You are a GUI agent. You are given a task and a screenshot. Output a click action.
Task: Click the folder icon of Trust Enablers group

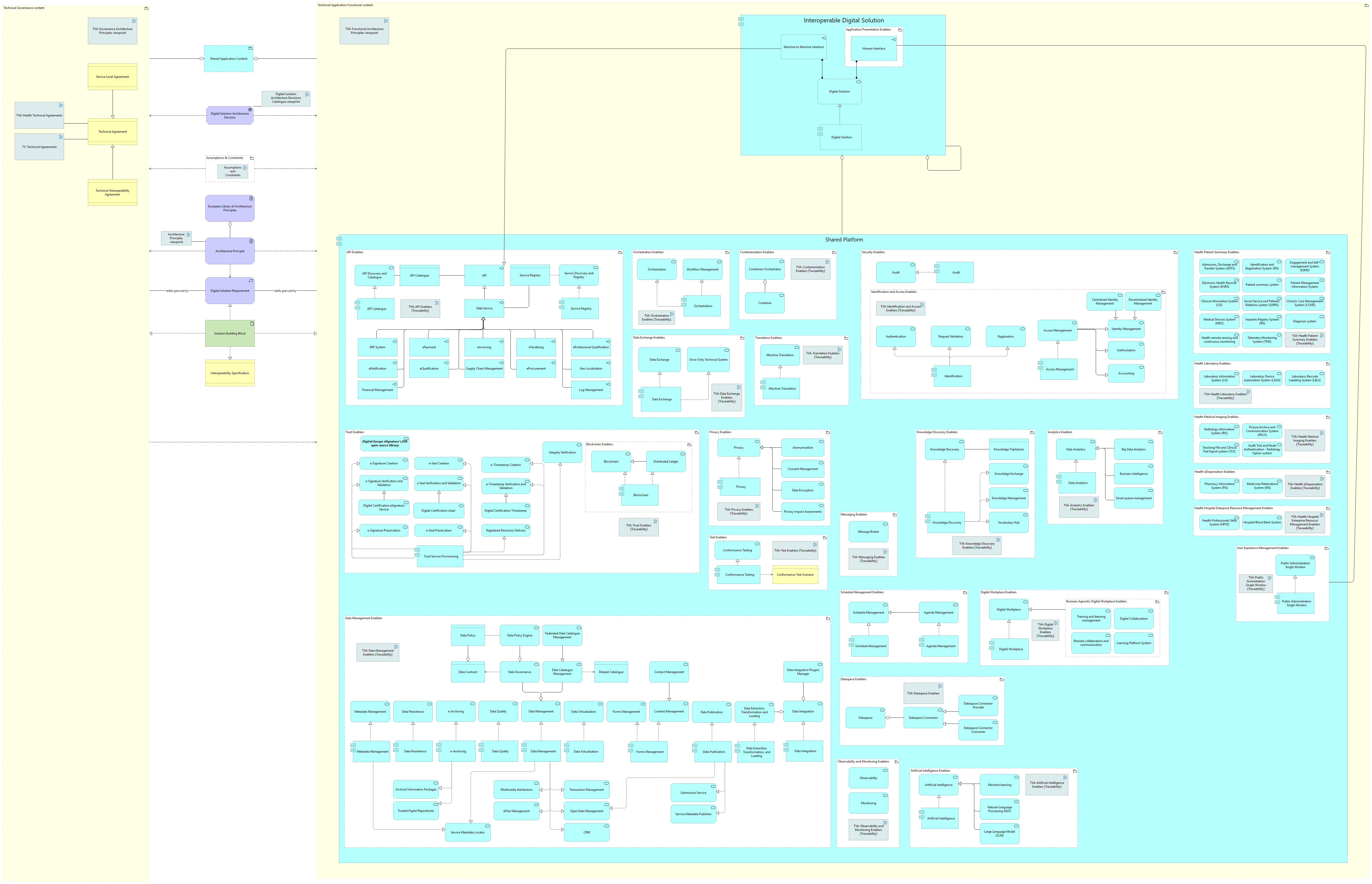tap(697, 432)
